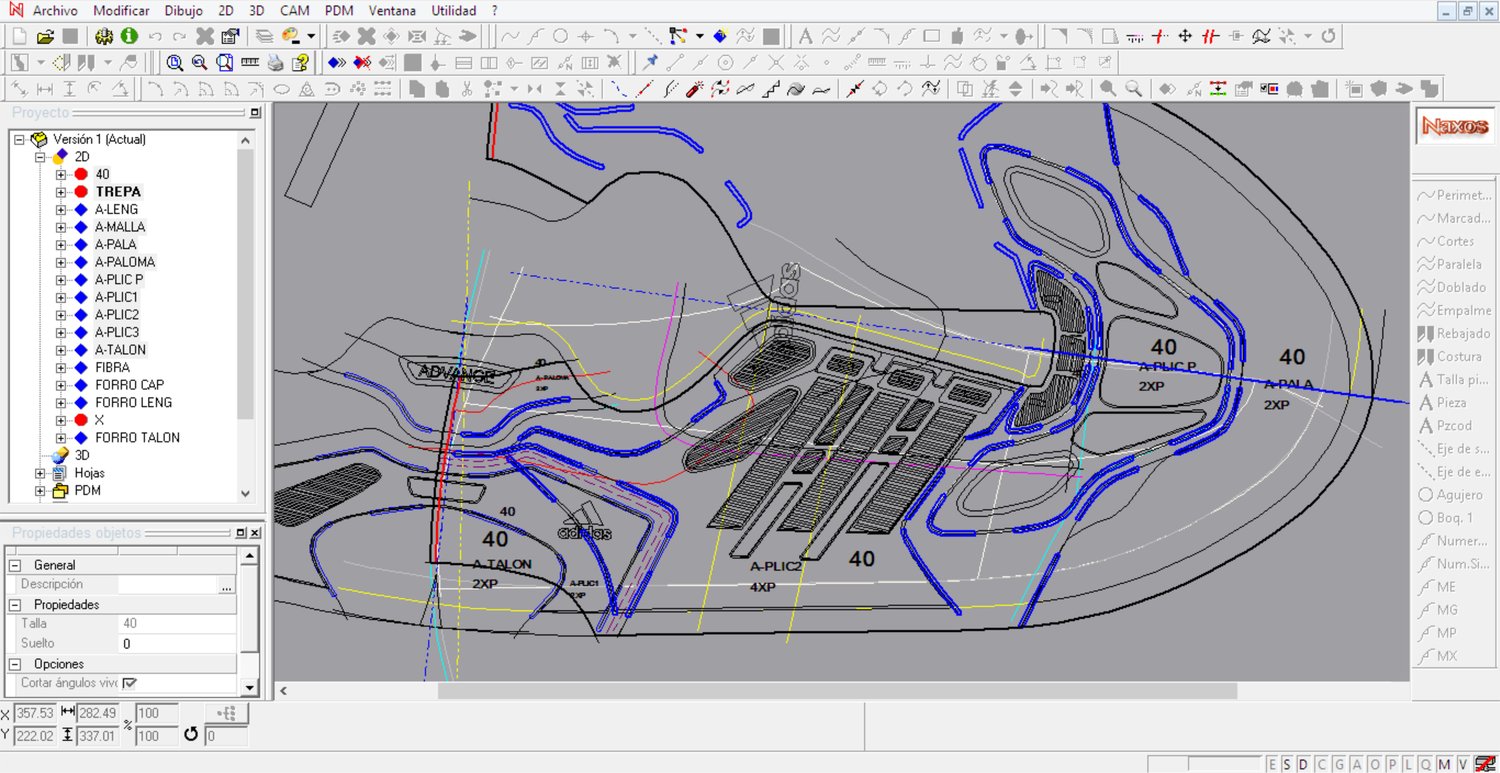
Task: Select the zoom window magnifier tool
Action: 175,63
